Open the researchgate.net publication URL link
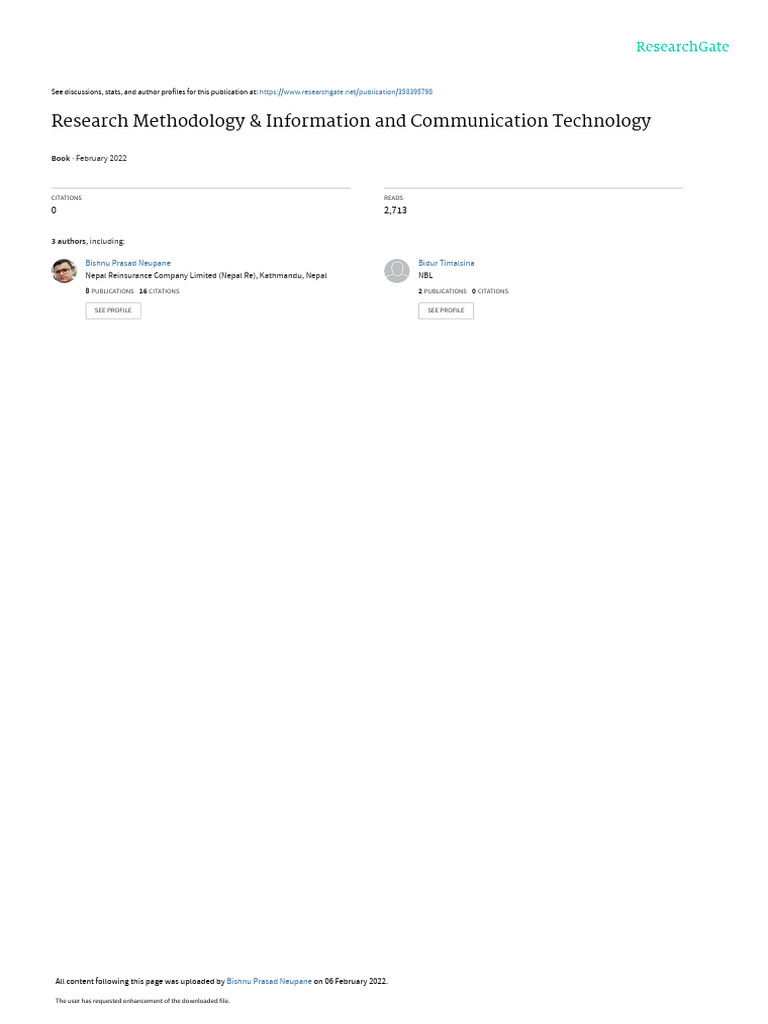The width and height of the screenshot is (768, 1024). pyautogui.click(x=346, y=92)
